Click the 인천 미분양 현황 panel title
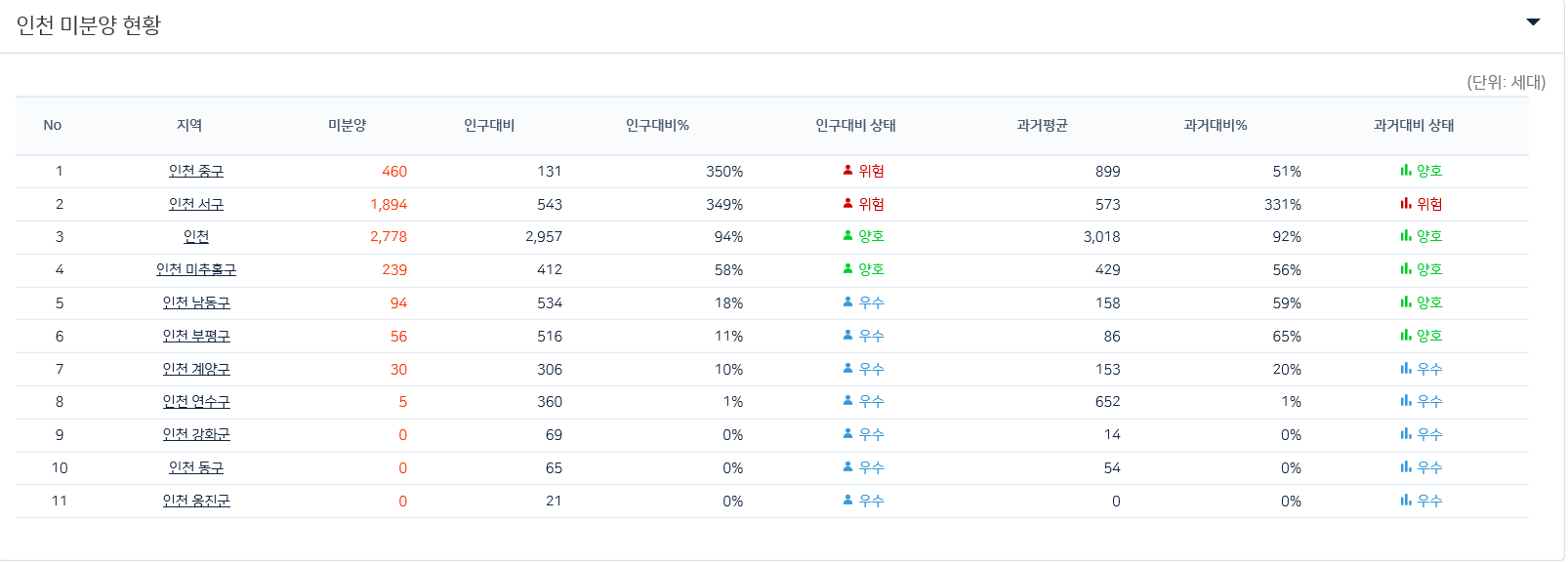This screenshot has height=563, width=1568. coord(89,25)
